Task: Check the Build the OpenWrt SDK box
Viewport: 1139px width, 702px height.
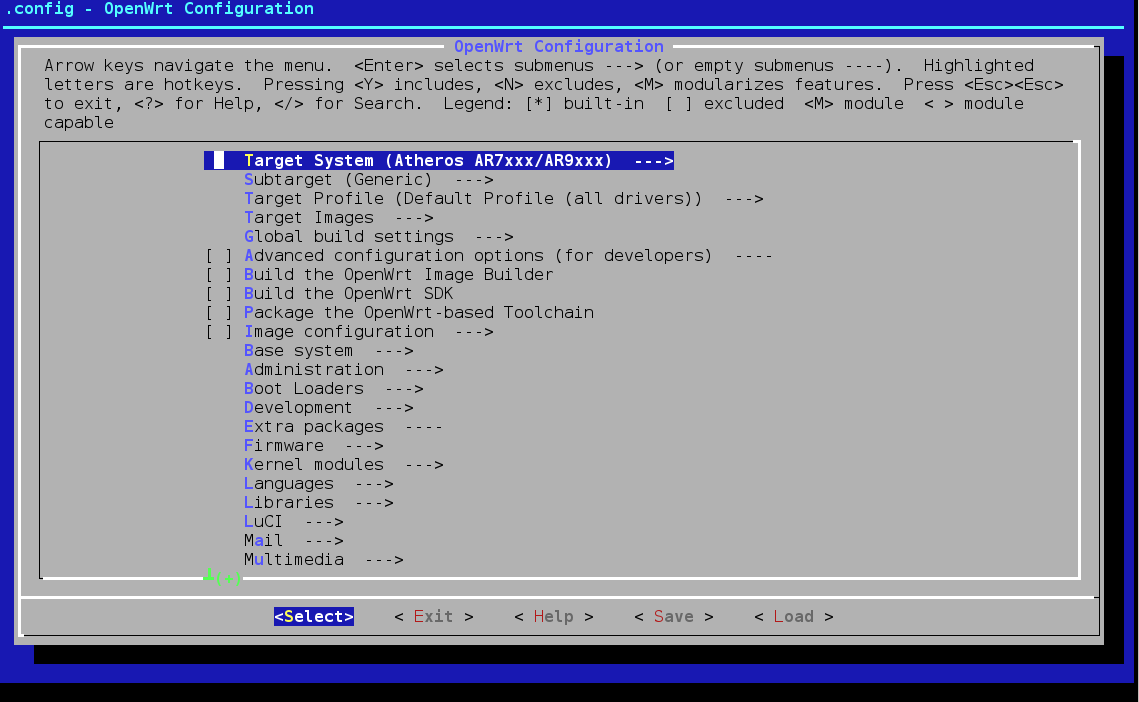Action: tap(219, 294)
